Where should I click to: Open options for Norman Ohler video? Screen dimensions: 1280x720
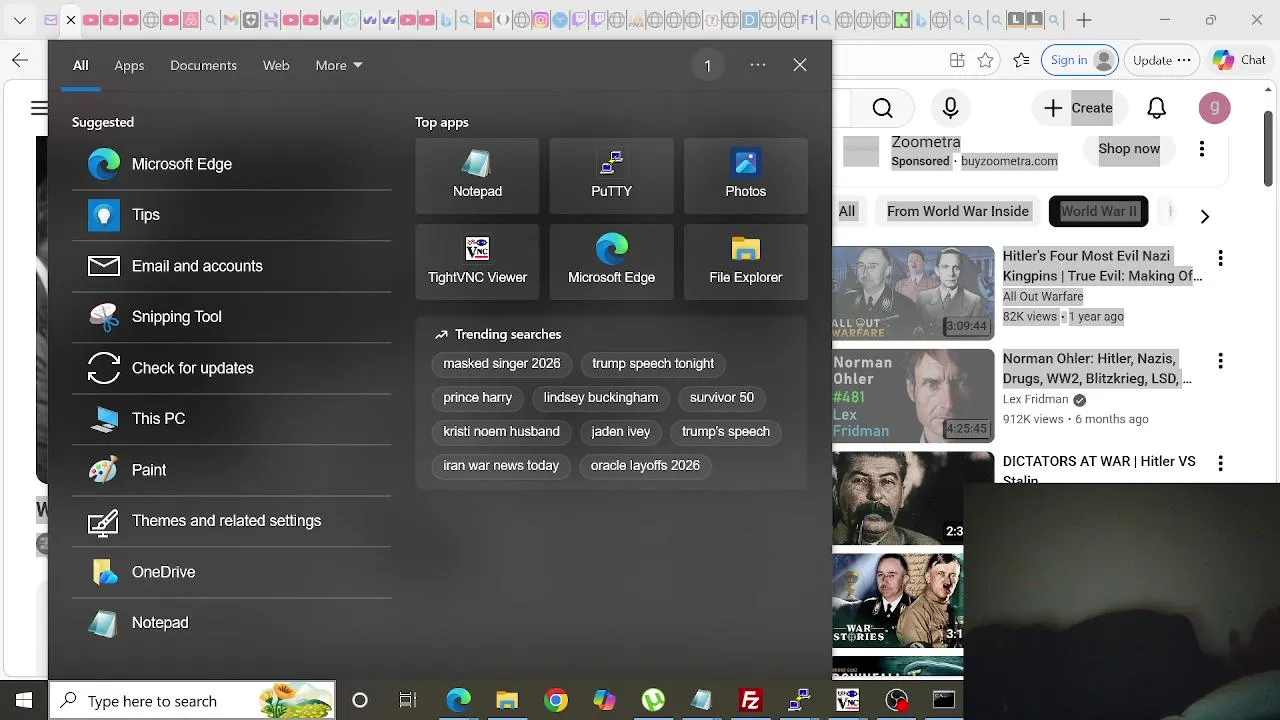click(1220, 360)
